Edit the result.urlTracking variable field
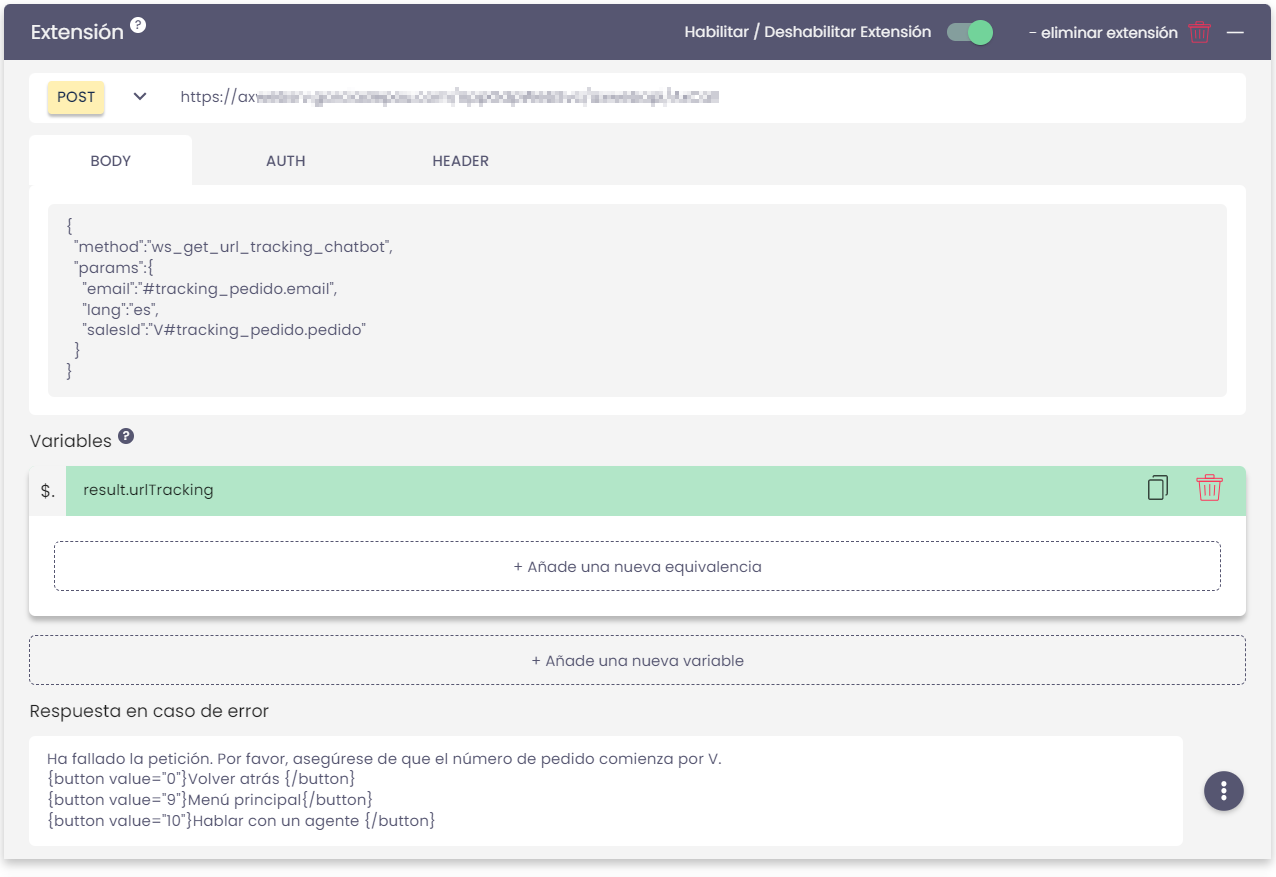The width and height of the screenshot is (1276, 877). pyautogui.click(x=600, y=490)
